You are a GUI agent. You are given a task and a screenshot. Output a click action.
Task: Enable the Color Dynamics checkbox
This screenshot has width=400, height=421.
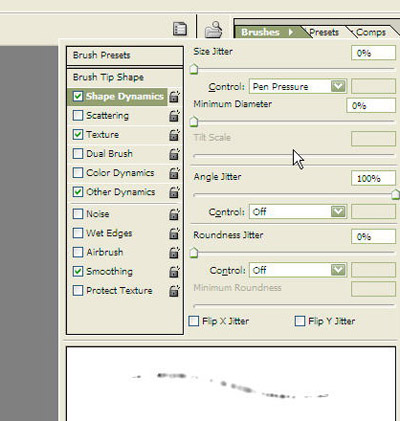[x=78, y=173]
